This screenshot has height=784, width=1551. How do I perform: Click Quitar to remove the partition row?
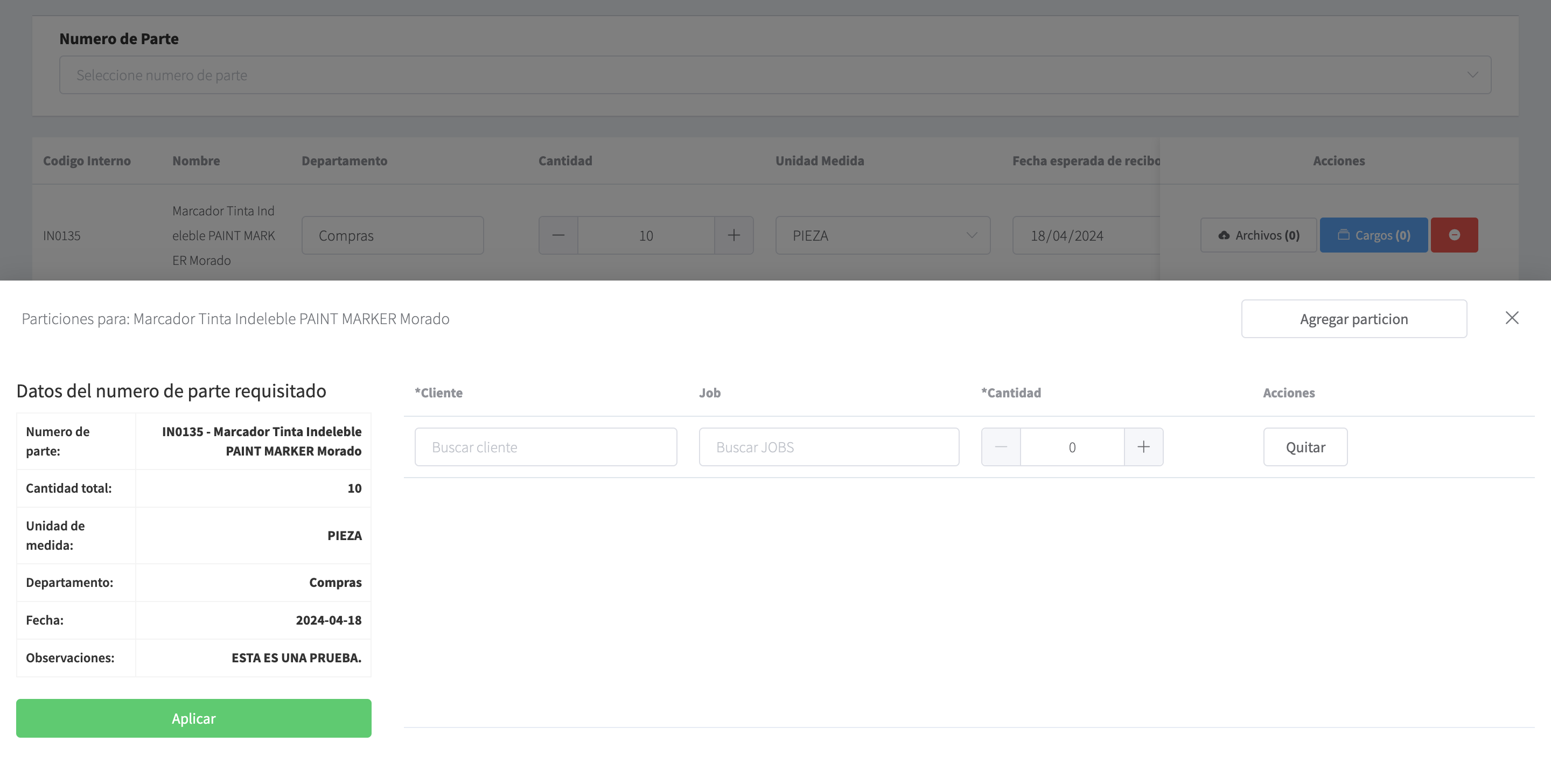click(x=1305, y=447)
